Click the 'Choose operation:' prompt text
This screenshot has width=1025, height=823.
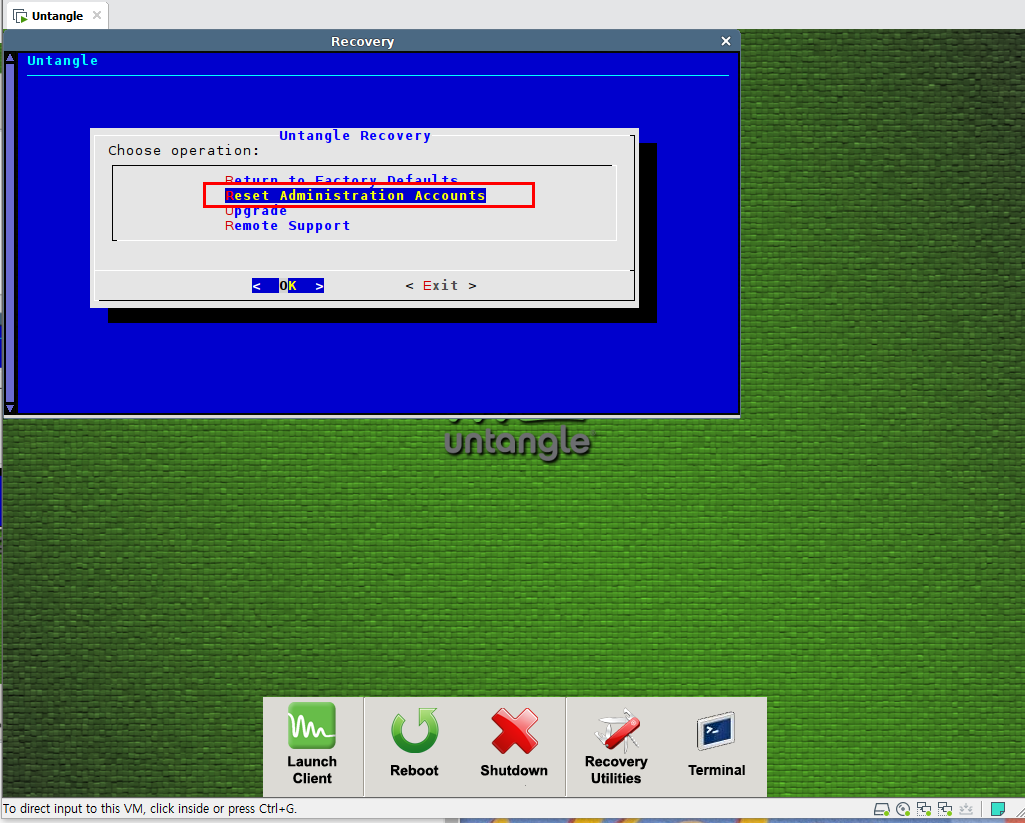(184, 150)
